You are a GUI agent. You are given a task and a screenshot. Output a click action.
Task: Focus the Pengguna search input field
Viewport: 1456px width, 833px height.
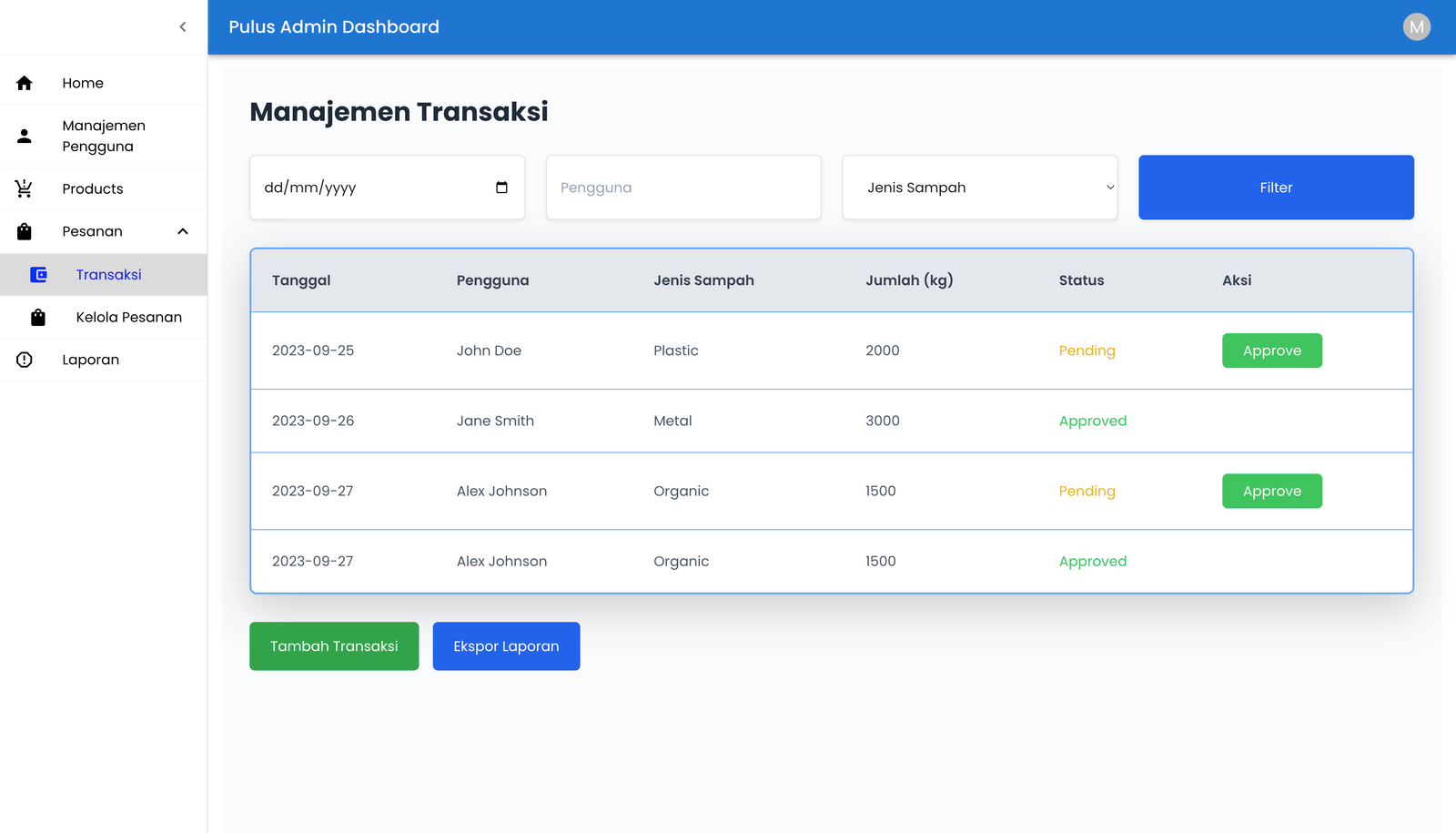(x=682, y=188)
